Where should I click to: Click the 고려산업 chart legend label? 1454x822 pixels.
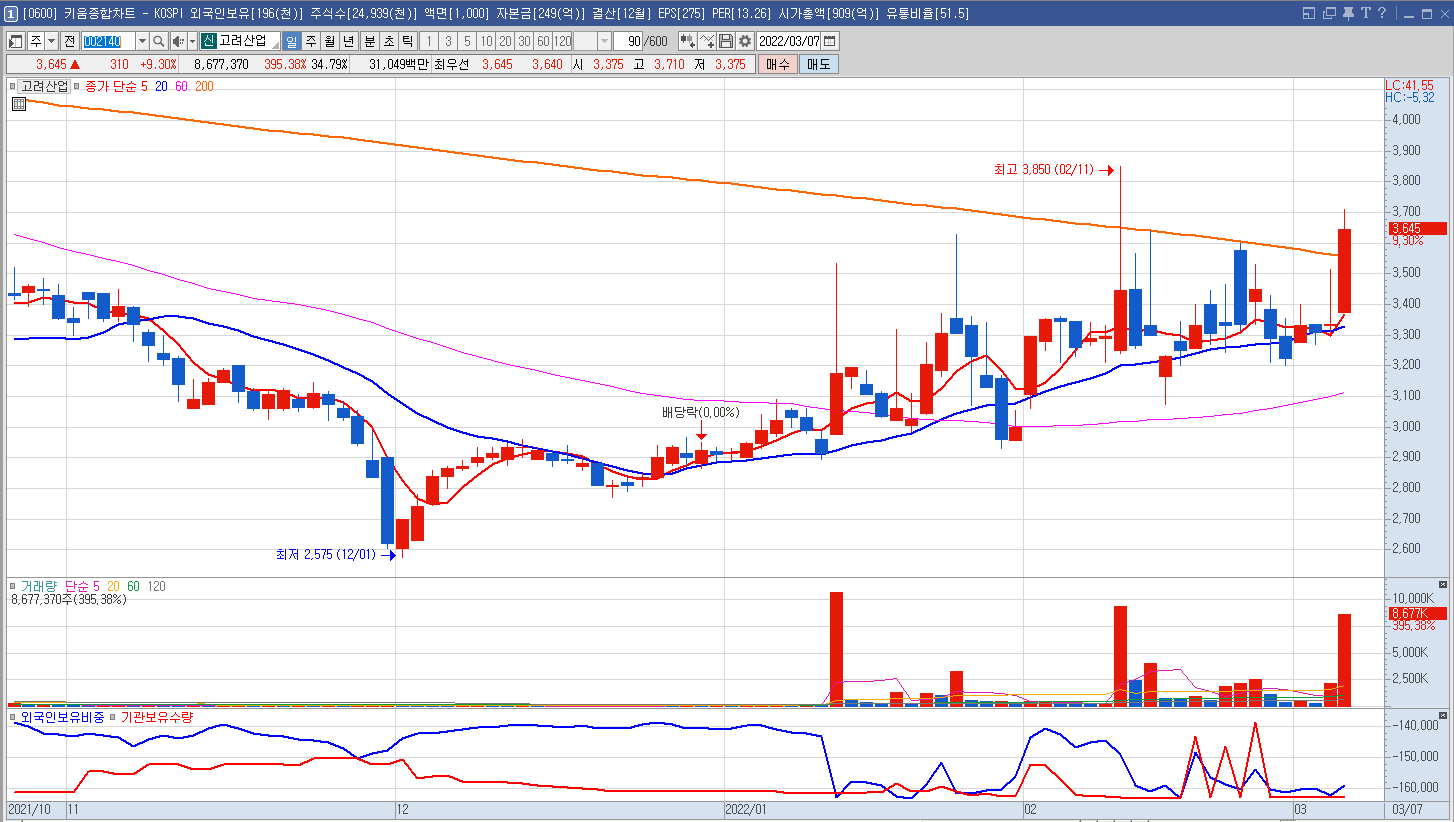coord(45,86)
